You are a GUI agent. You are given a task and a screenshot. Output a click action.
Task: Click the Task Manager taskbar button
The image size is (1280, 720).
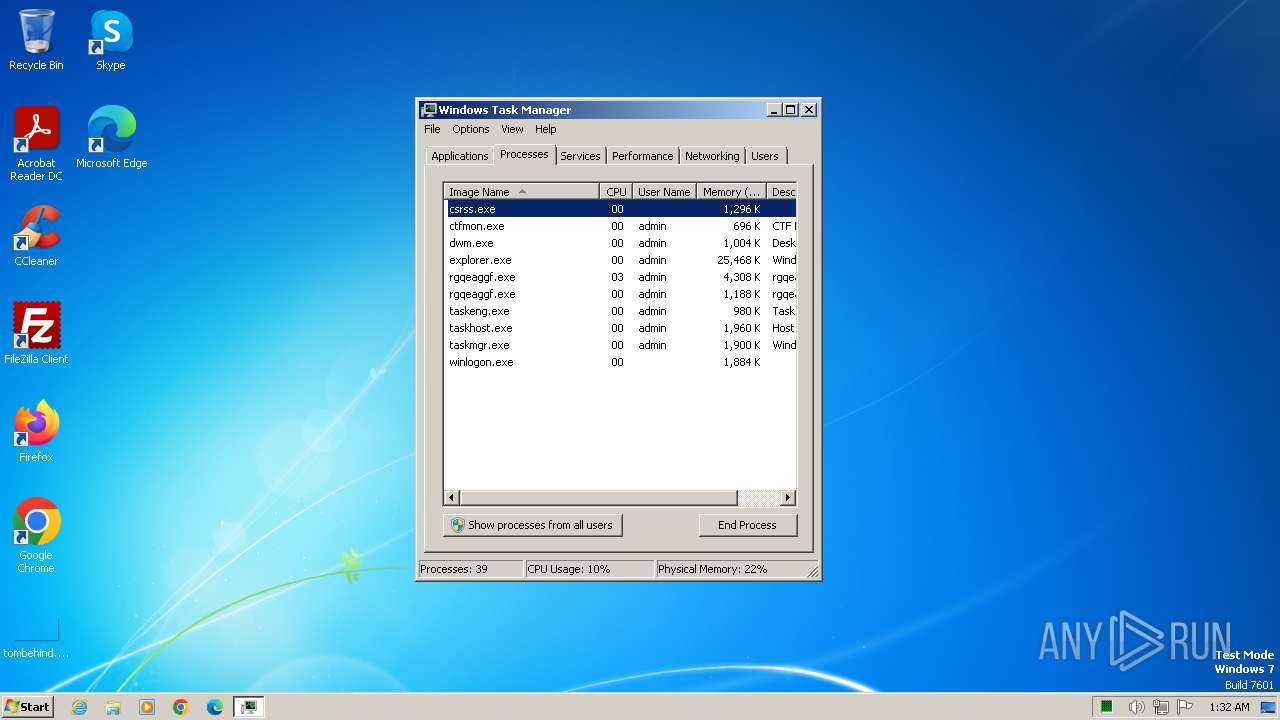click(x=248, y=707)
